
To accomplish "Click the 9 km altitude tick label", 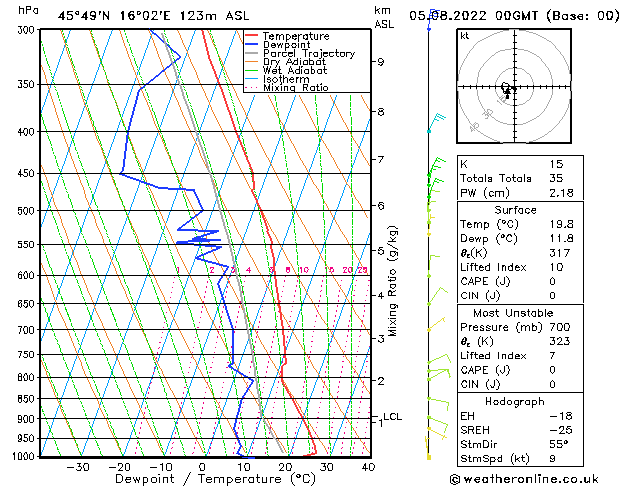I will [380, 62].
